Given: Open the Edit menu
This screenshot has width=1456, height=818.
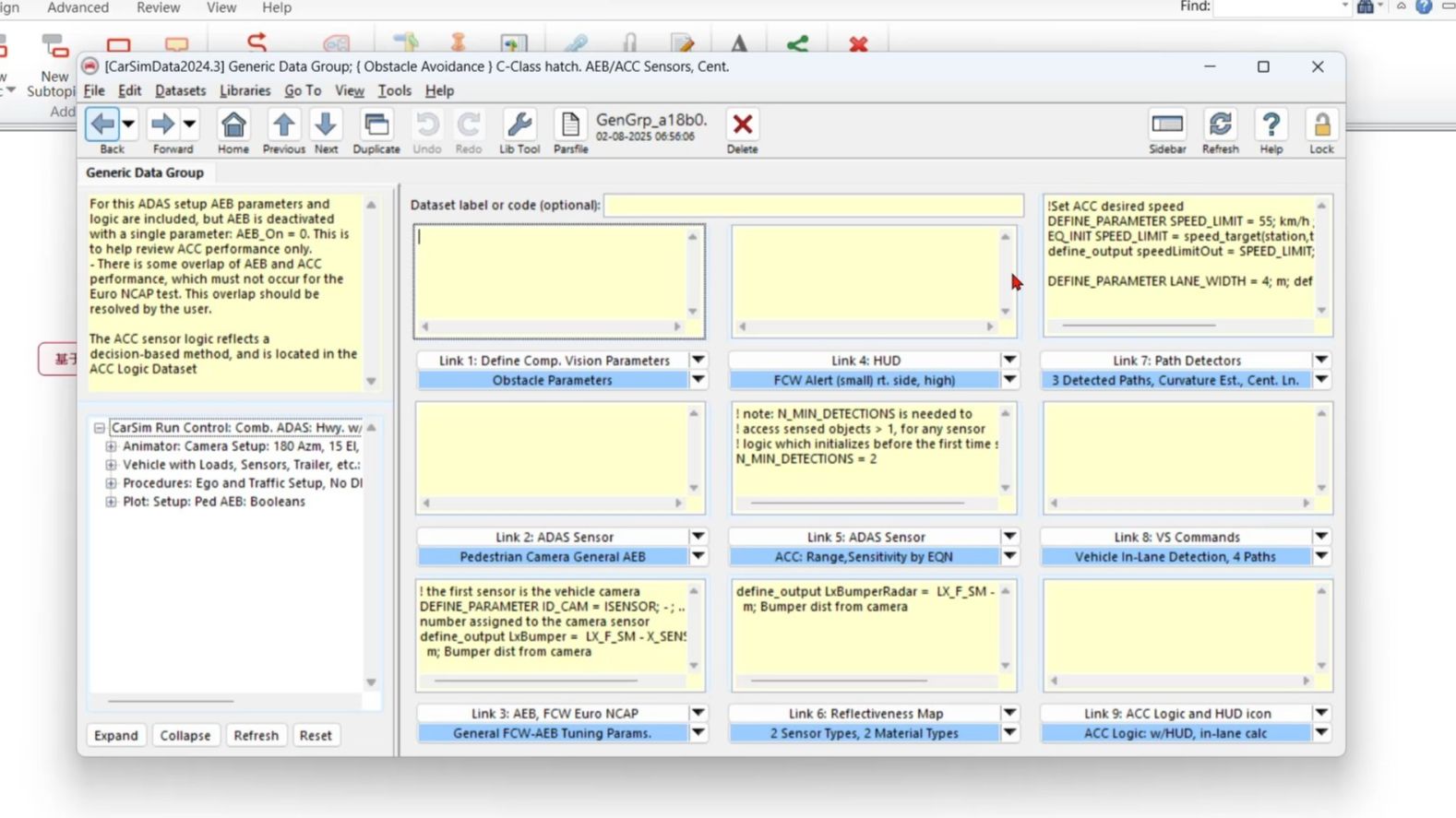Looking at the screenshot, I should 130,90.
